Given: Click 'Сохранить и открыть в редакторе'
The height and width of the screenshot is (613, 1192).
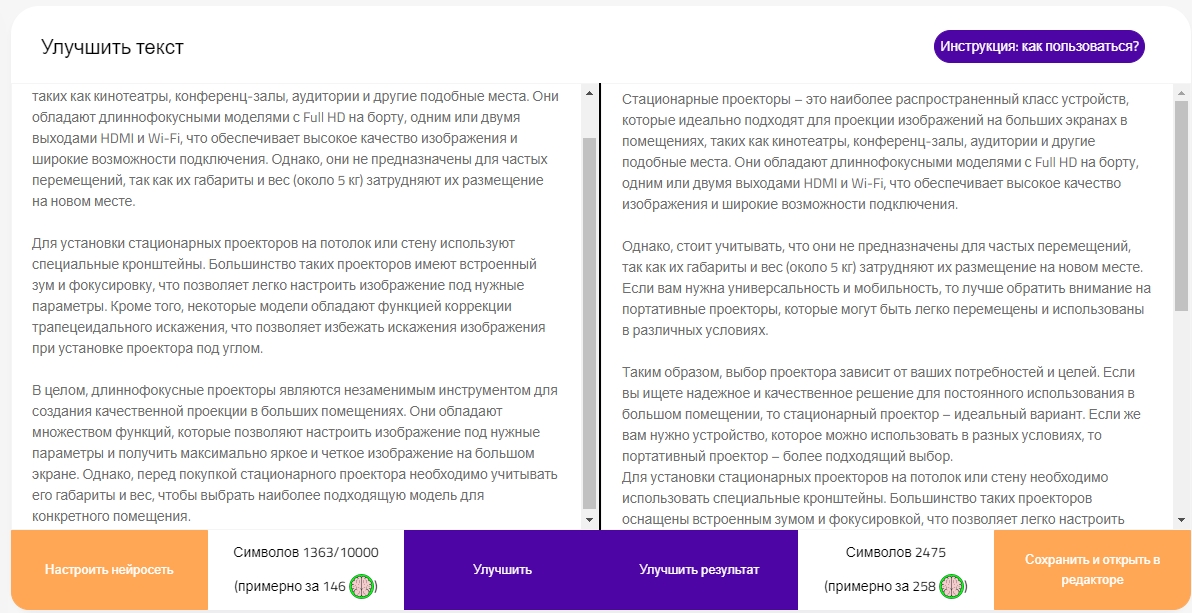Looking at the screenshot, I should pos(1092,570).
